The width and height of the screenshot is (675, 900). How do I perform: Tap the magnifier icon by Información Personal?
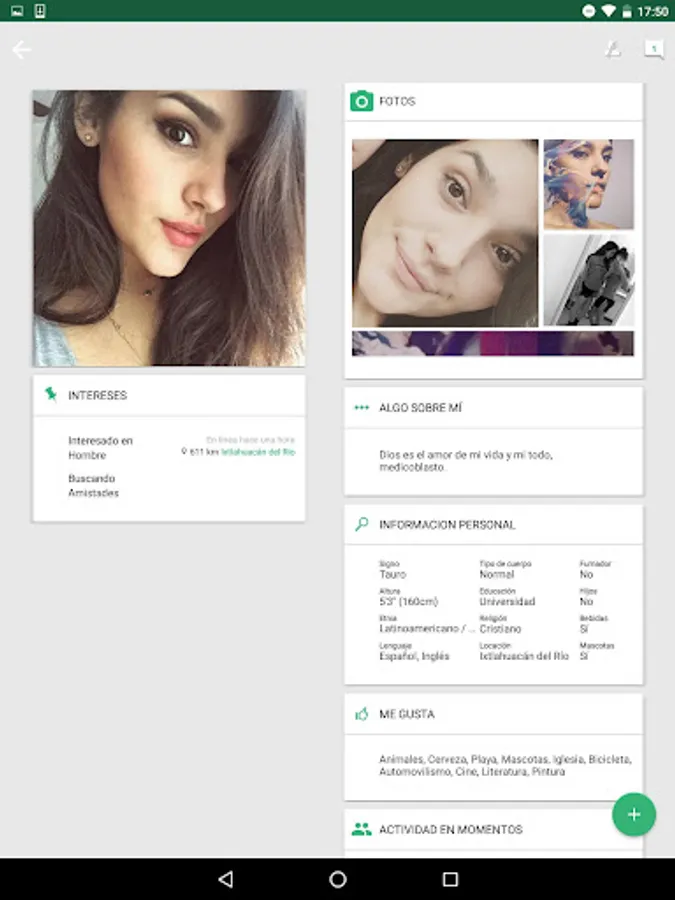tap(362, 524)
